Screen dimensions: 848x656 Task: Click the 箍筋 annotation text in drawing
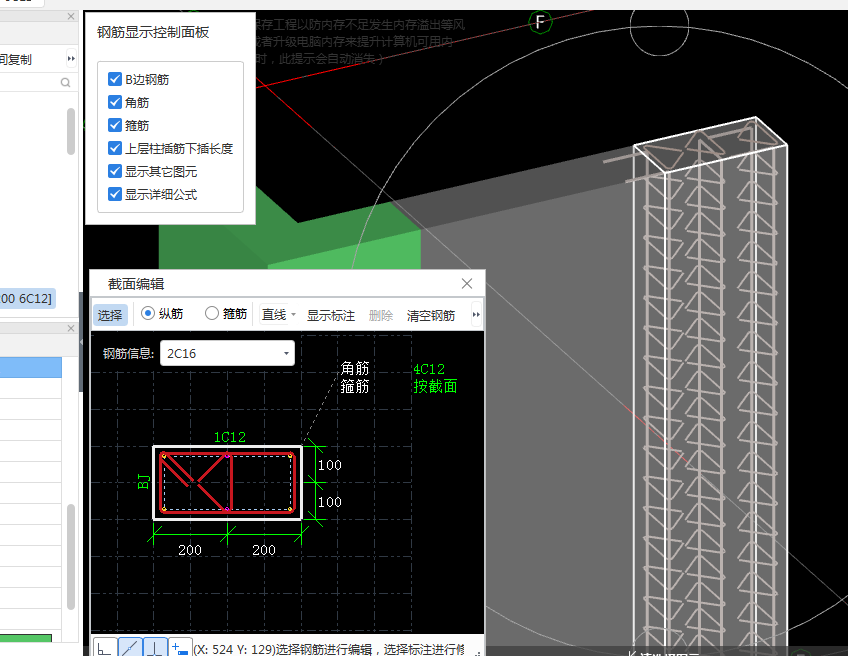click(x=355, y=386)
